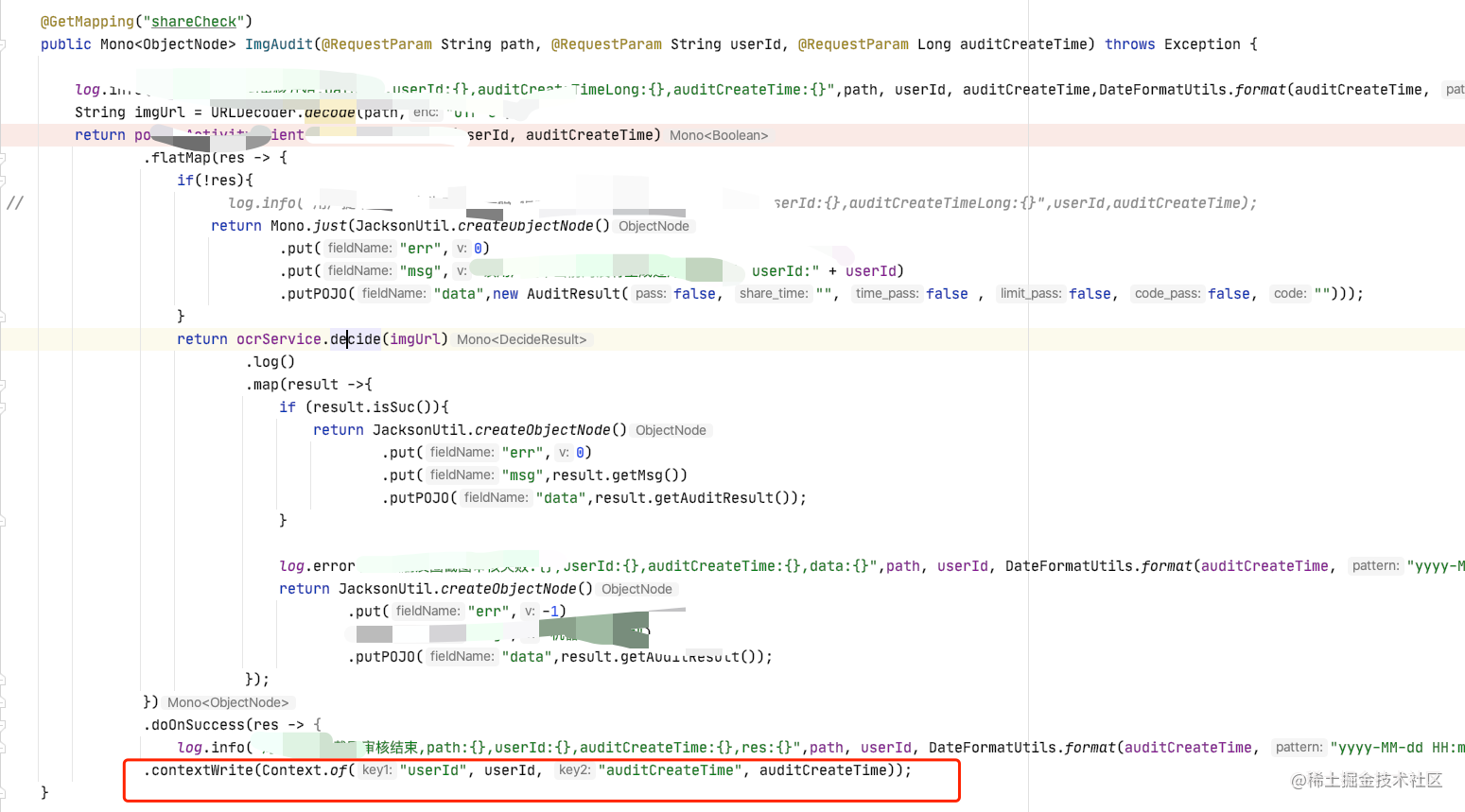Collapse the doOnSuccess lambda fold marker

pos(3,725)
